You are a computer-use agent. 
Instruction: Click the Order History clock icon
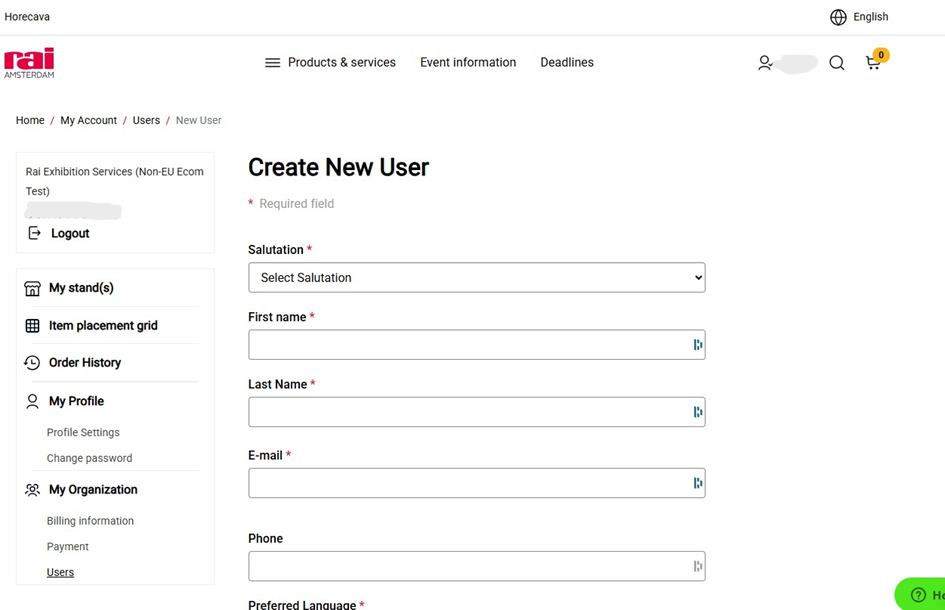(x=32, y=363)
